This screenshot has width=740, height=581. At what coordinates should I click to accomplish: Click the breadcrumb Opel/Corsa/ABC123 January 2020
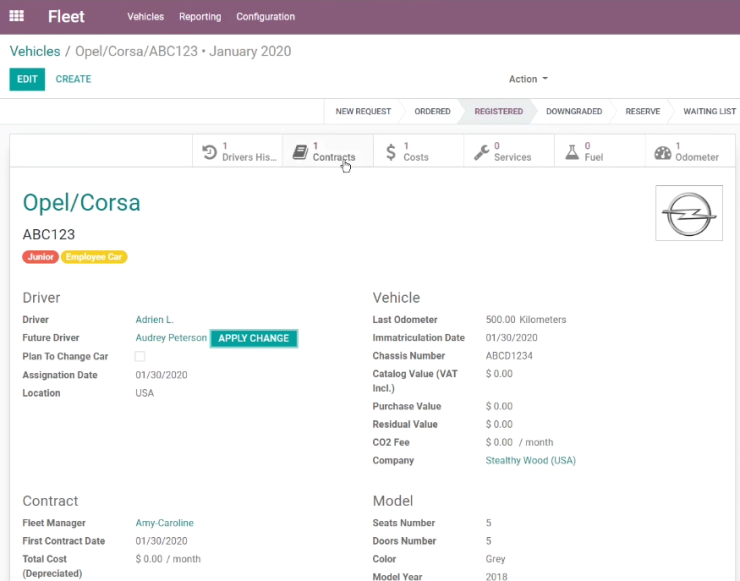coord(183,51)
